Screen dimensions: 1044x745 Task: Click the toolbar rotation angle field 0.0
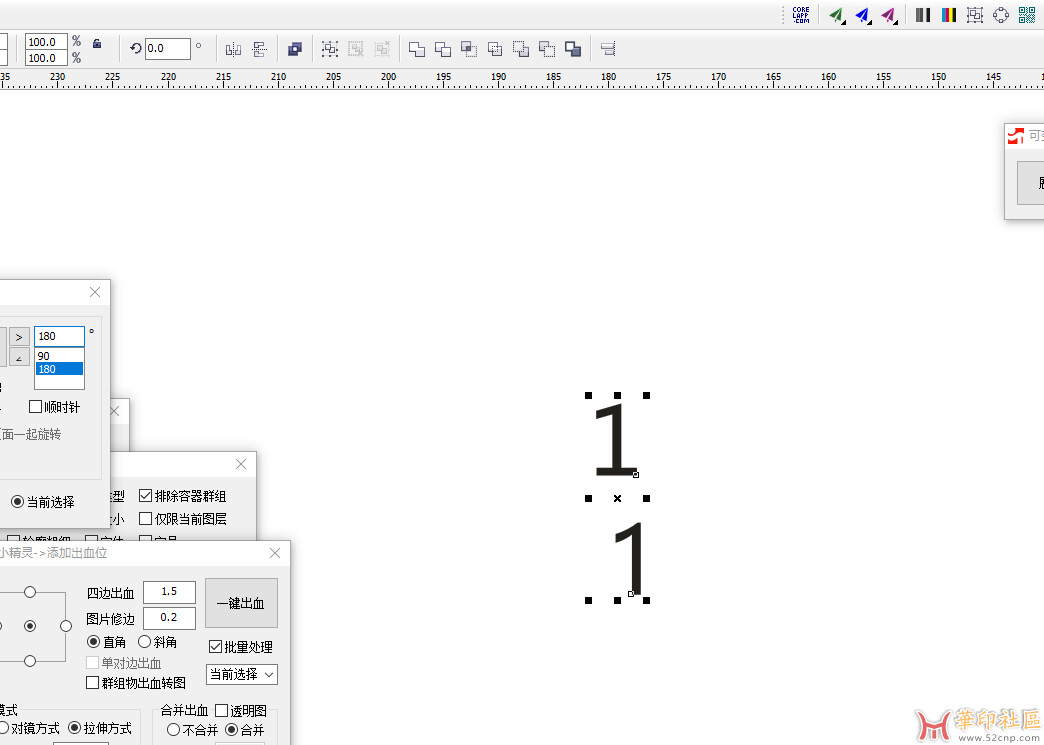[168, 49]
